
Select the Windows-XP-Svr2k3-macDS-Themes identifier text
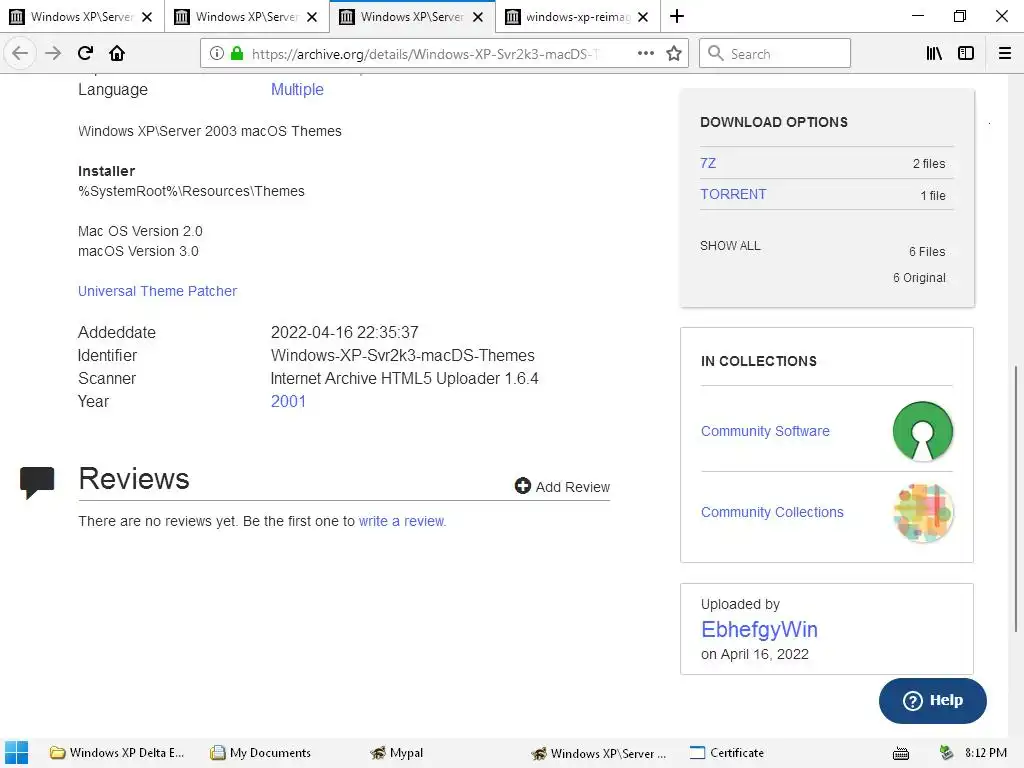click(402, 355)
